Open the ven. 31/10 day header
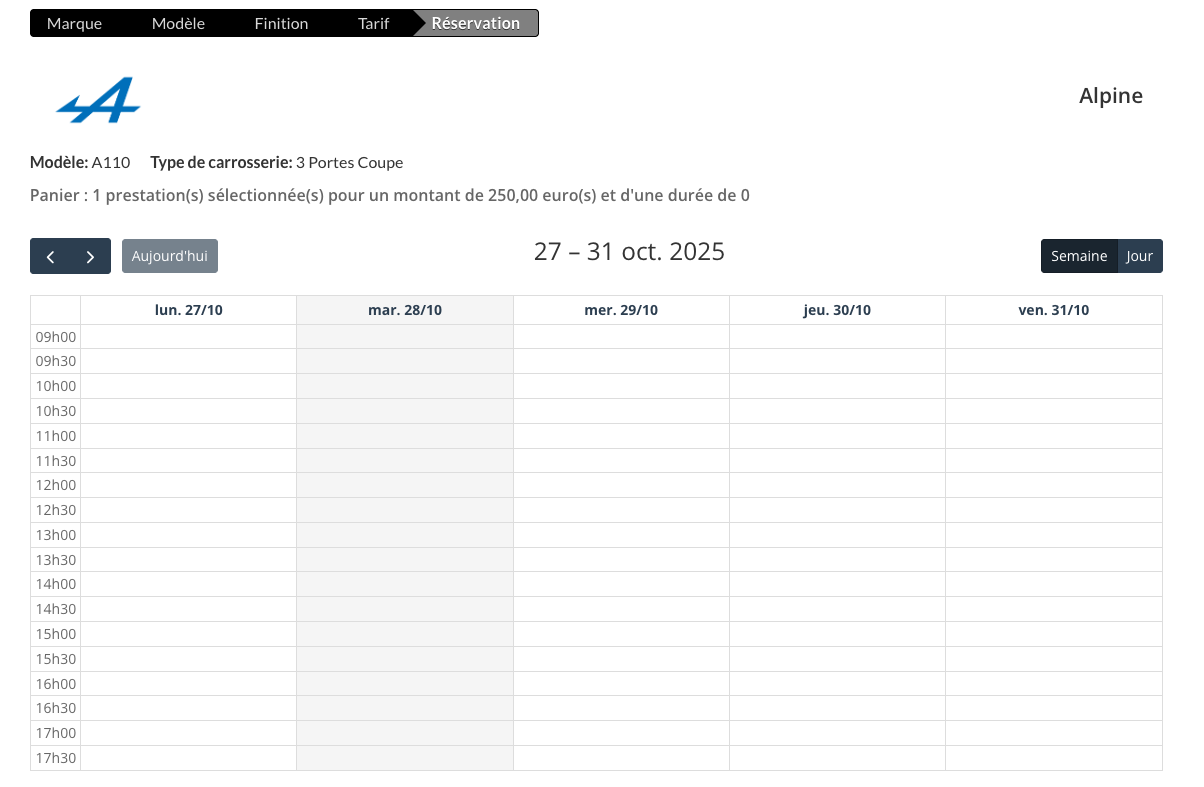1204x787 pixels. click(x=1053, y=310)
